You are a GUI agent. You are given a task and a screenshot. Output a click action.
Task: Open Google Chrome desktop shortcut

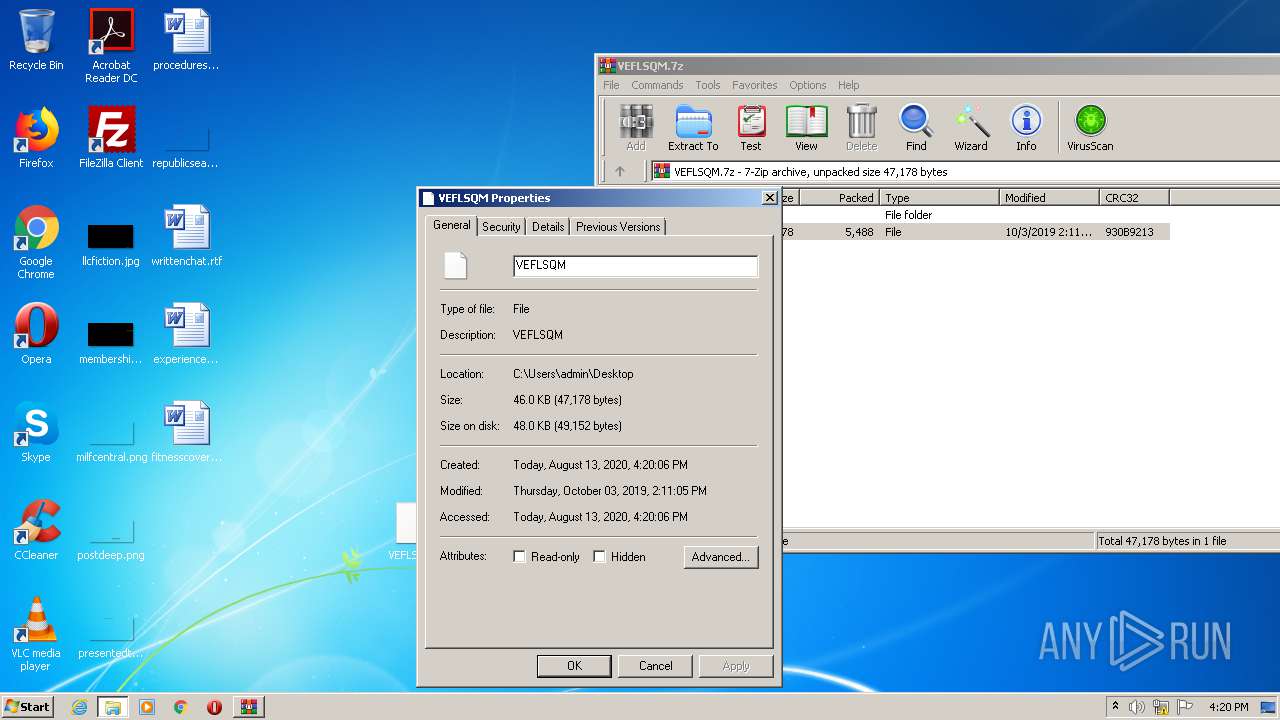[36, 242]
